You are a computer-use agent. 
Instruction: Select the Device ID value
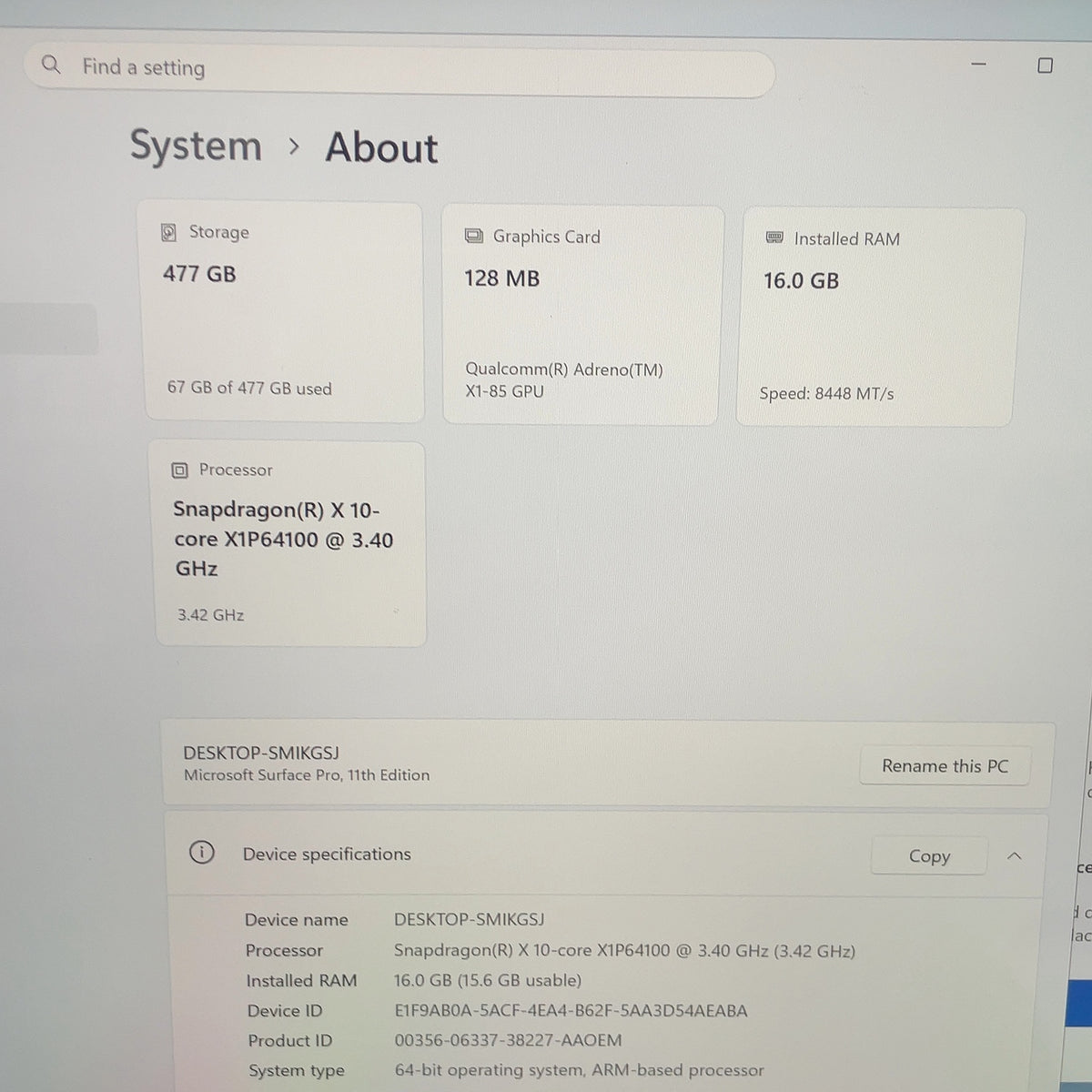pyautogui.click(x=571, y=1010)
